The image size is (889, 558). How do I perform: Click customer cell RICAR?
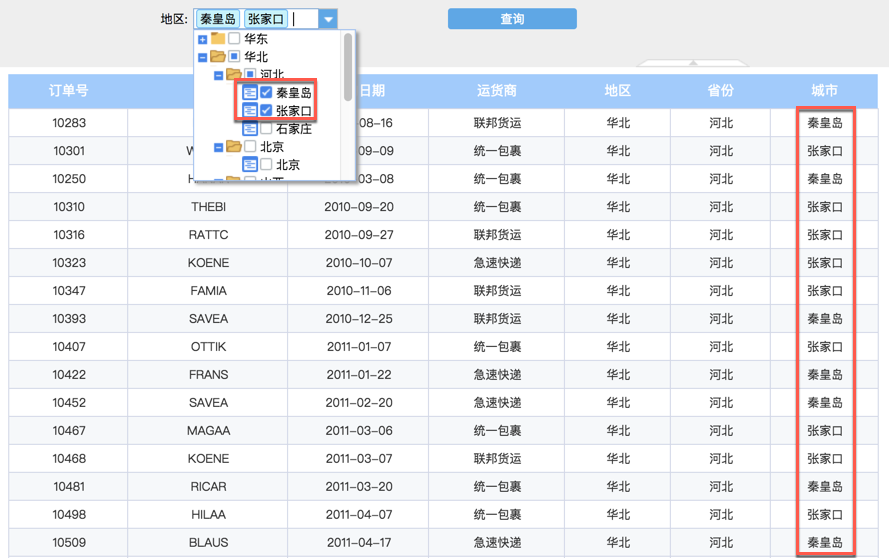[x=208, y=487]
